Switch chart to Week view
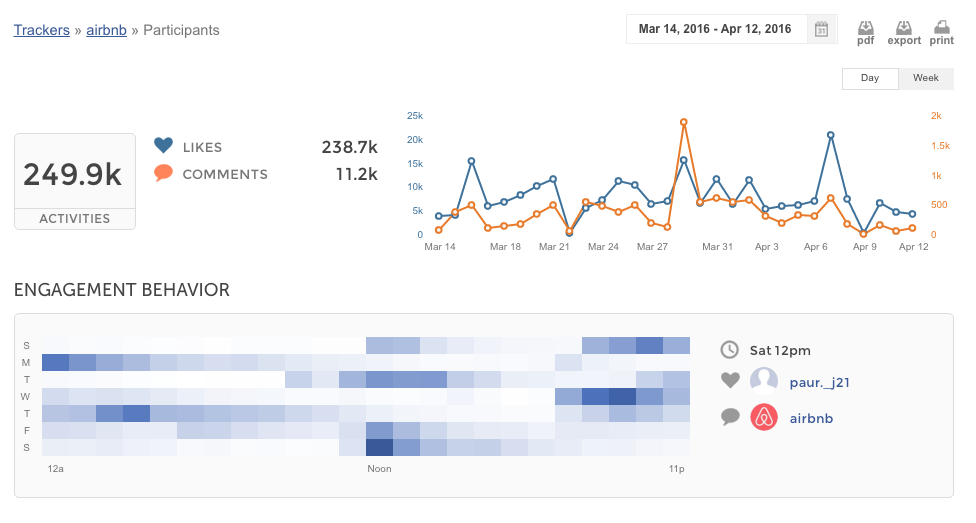Viewport: 976px width, 523px height. [925, 78]
